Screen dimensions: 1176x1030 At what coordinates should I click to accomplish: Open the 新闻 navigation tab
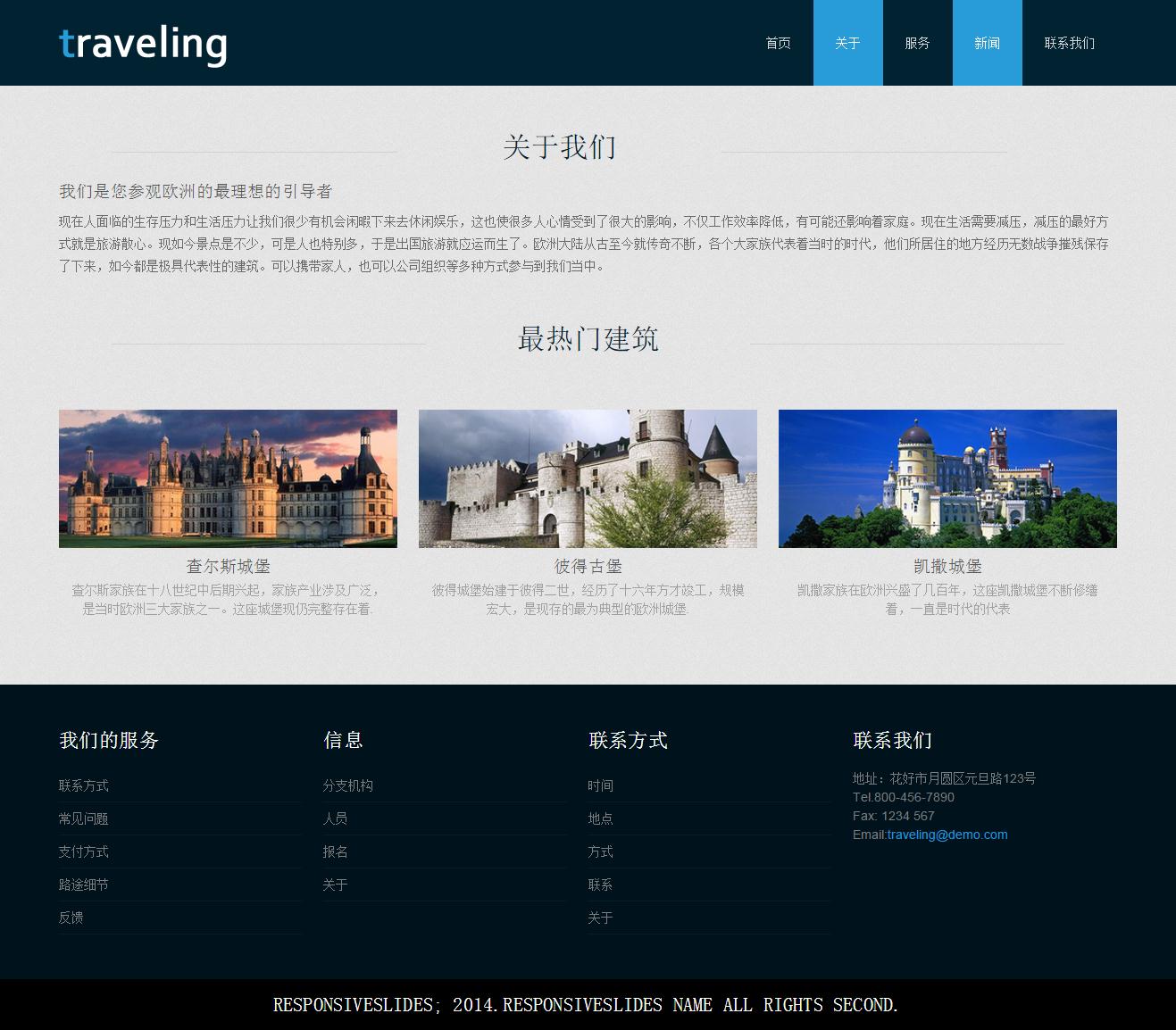(x=987, y=43)
